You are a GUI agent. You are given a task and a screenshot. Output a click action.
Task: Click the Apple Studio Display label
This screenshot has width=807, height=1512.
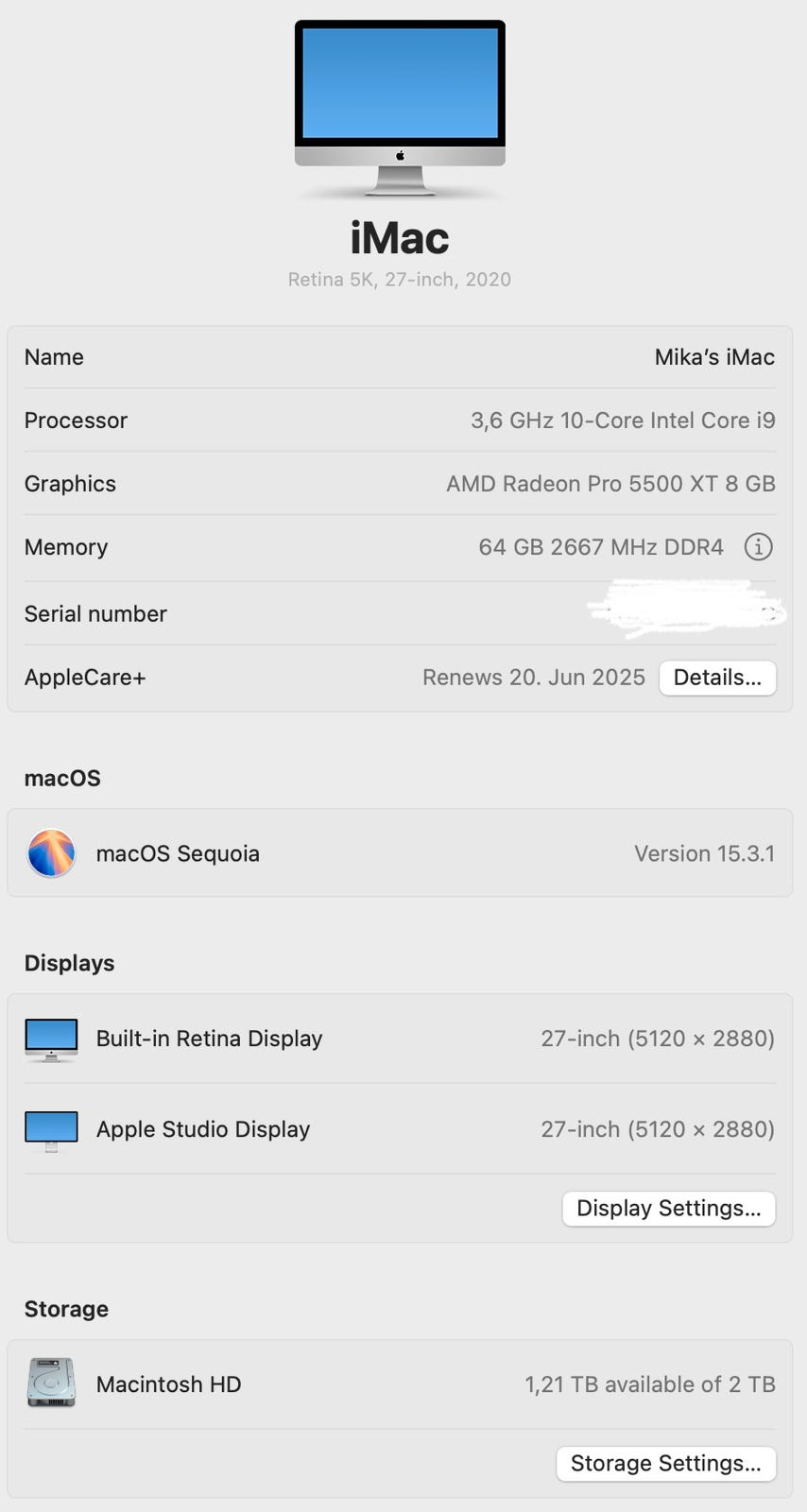coord(203,1129)
